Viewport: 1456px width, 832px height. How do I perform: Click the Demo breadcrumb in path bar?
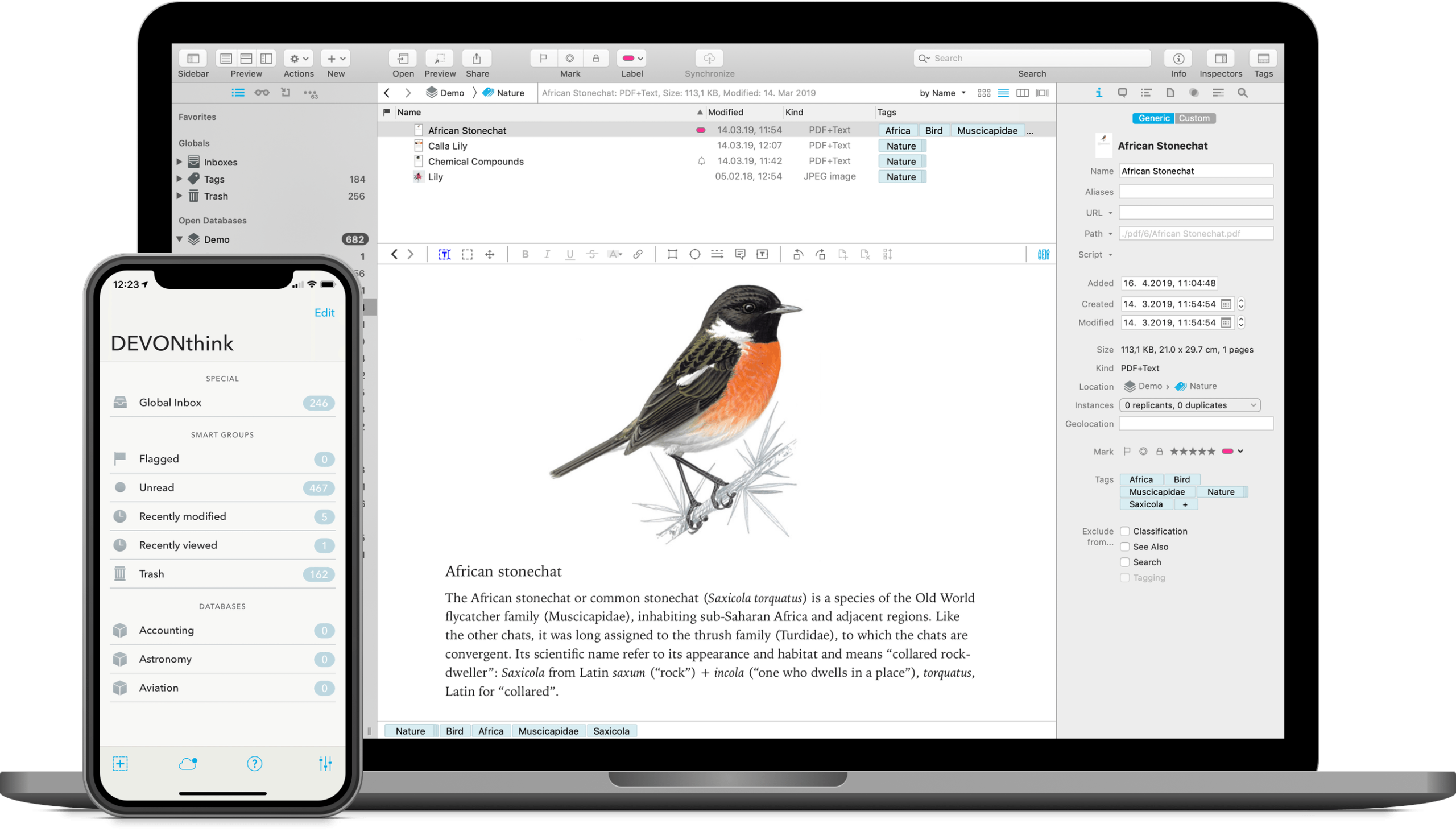445,93
